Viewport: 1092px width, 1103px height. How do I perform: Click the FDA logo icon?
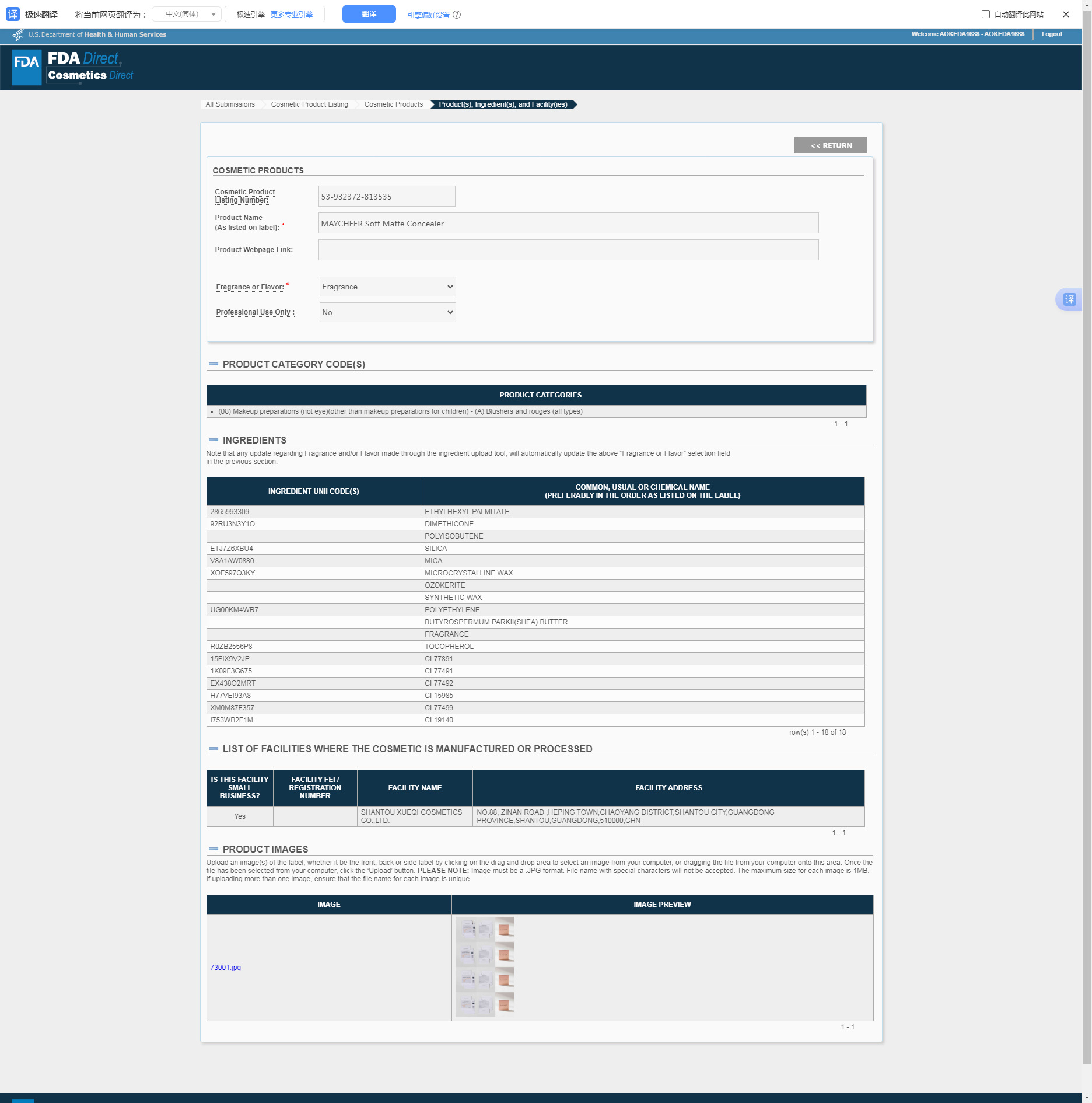tap(27, 67)
